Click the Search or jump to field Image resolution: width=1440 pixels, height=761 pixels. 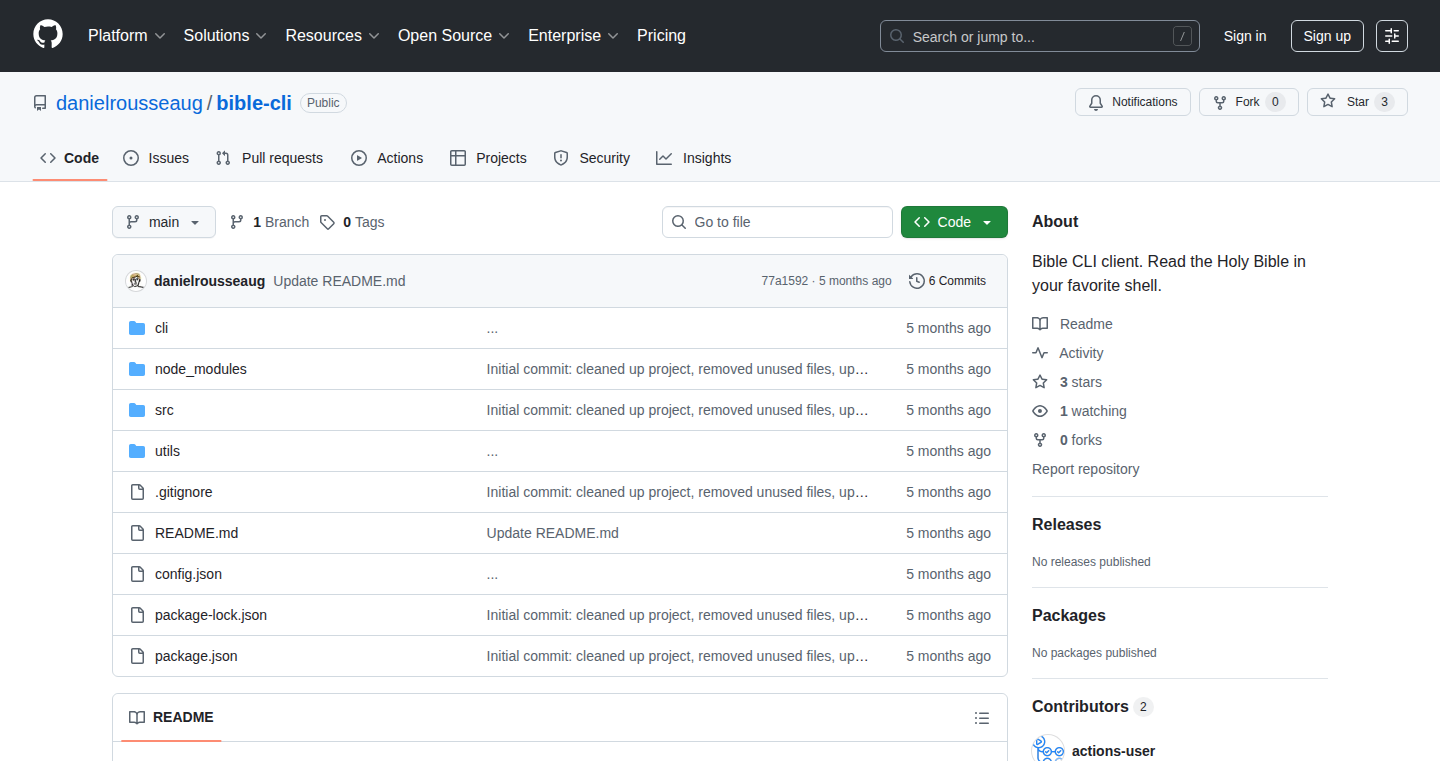[1040, 36]
